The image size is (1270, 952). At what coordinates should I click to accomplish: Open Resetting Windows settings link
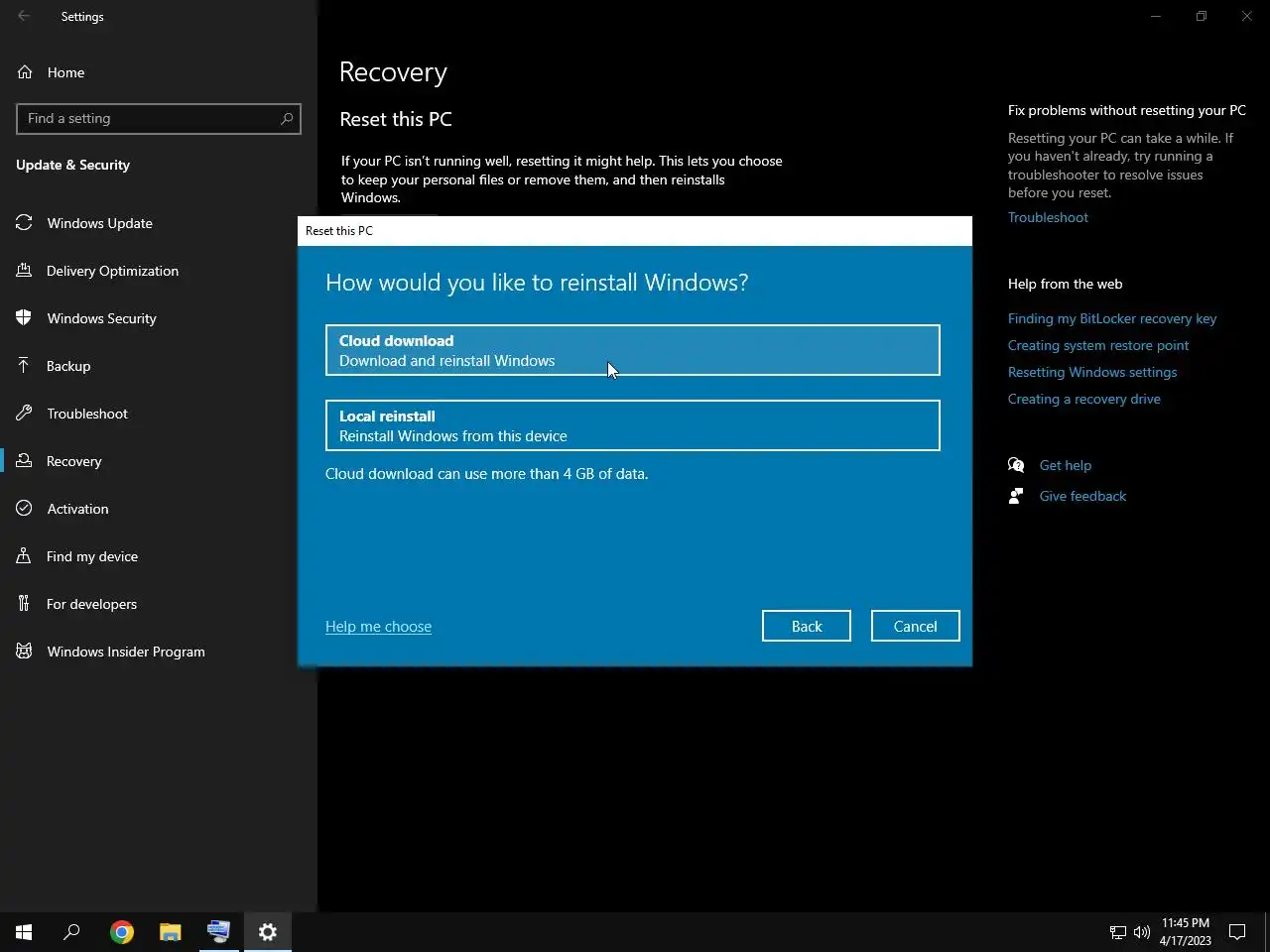tap(1092, 372)
